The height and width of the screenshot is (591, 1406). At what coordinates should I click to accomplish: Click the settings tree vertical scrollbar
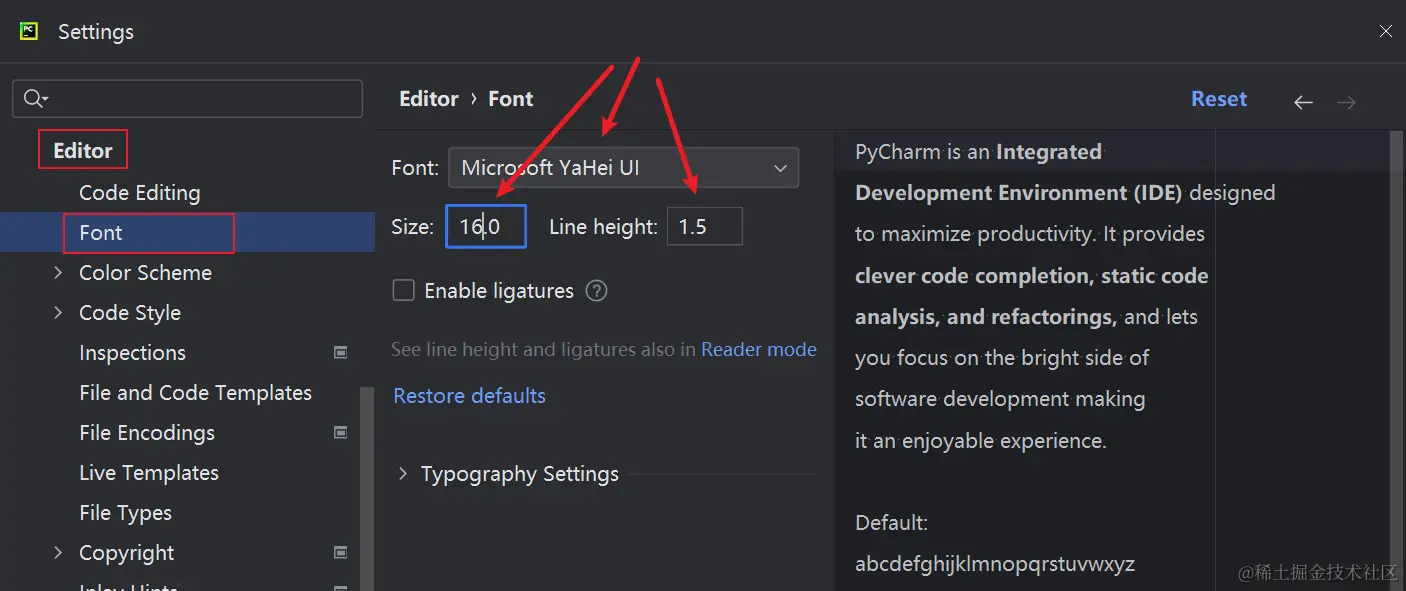[x=368, y=488]
